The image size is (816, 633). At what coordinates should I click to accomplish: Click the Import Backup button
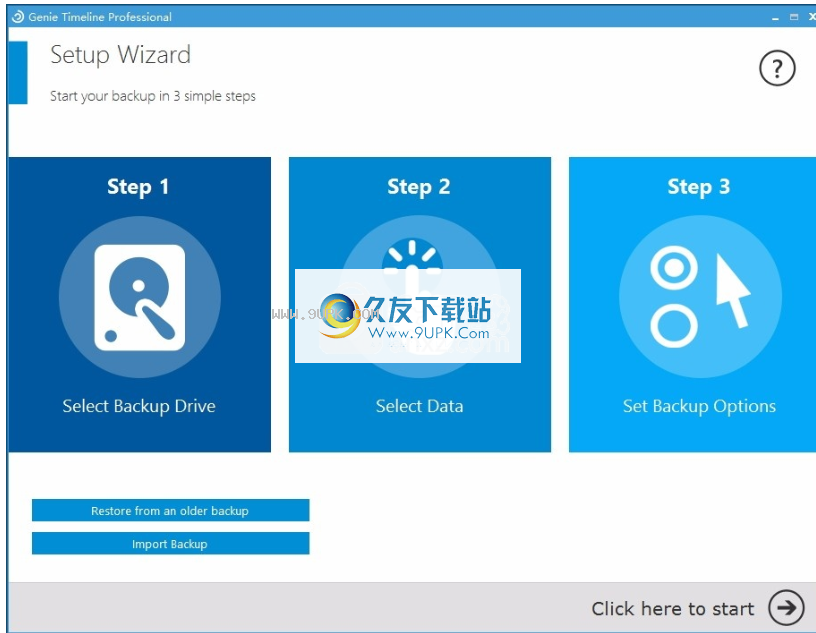pos(171,543)
